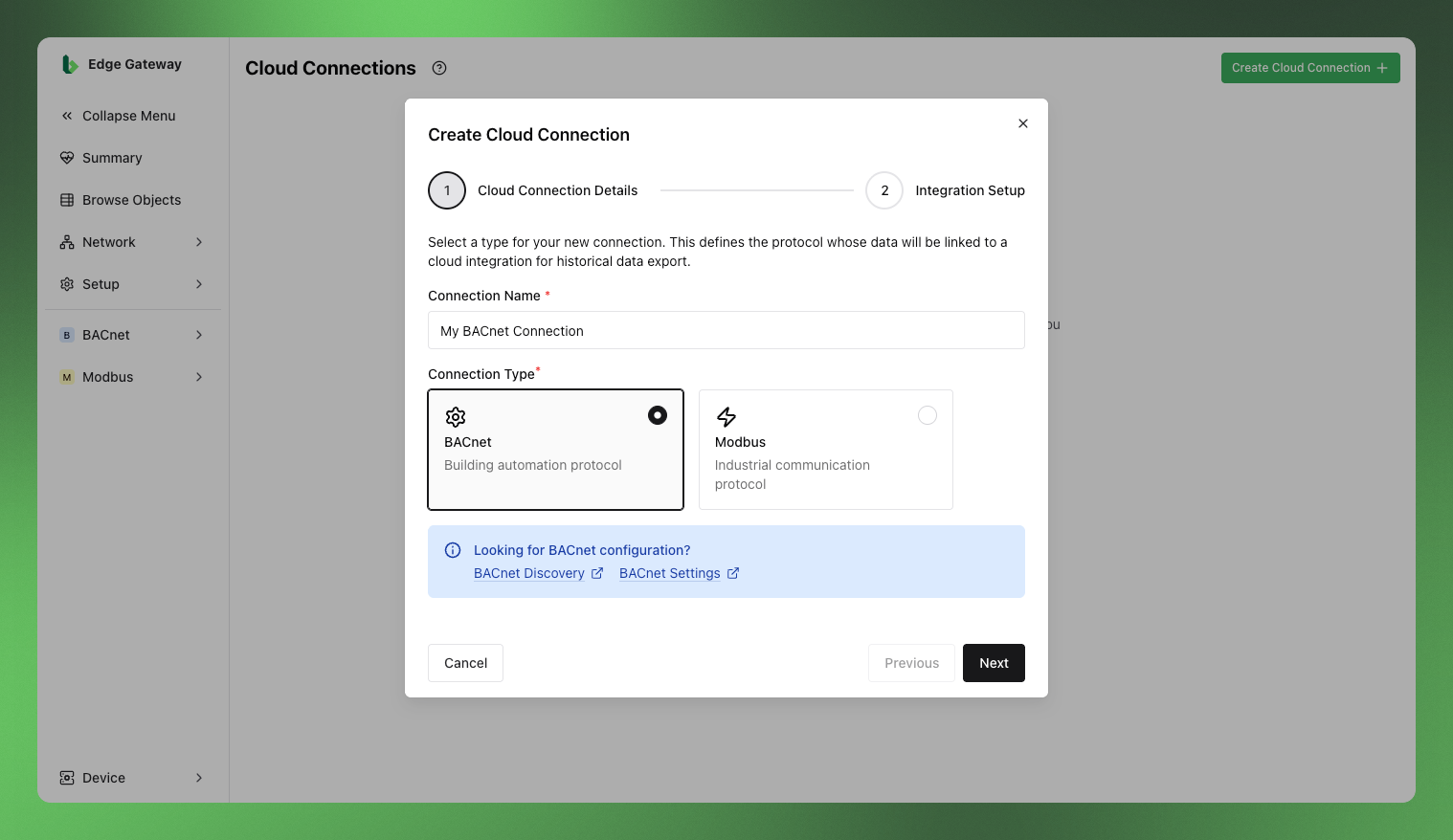Go to step 2 Integration Setup
The width and height of the screenshot is (1453, 840).
[945, 190]
